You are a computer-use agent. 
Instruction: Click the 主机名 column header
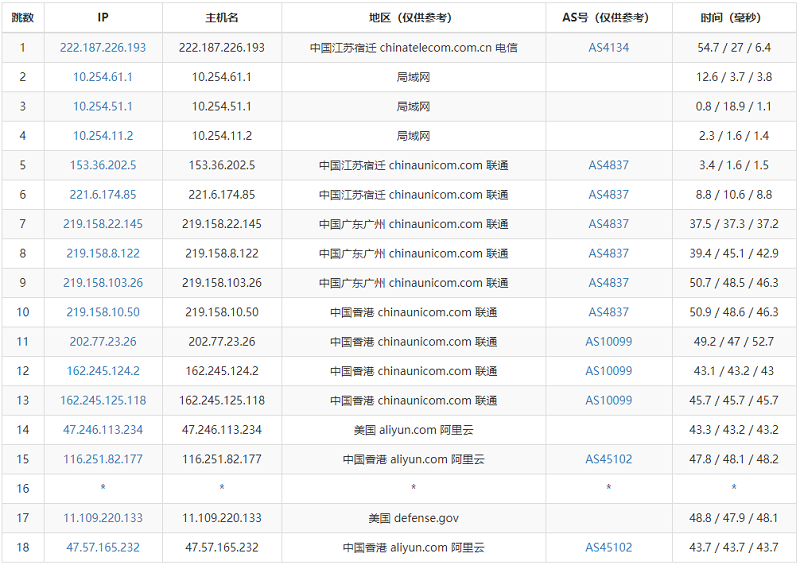pyautogui.click(x=222, y=18)
